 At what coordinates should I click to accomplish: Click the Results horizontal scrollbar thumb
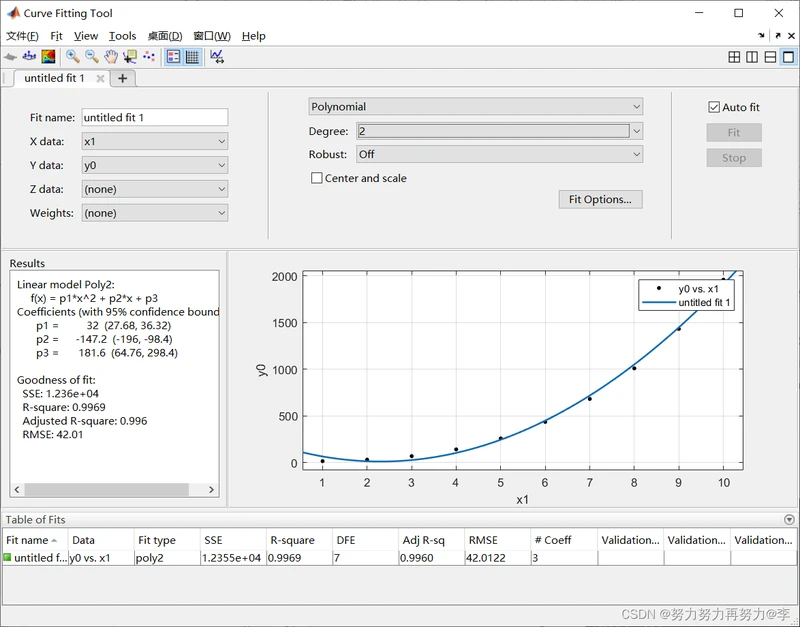pyautogui.click(x=107, y=490)
